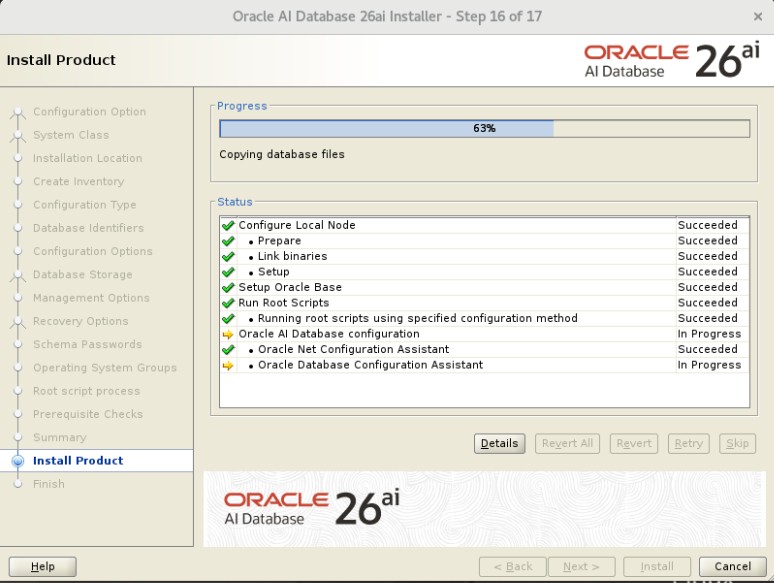Select Configuration Type step
The height and width of the screenshot is (583, 774).
(84, 204)
